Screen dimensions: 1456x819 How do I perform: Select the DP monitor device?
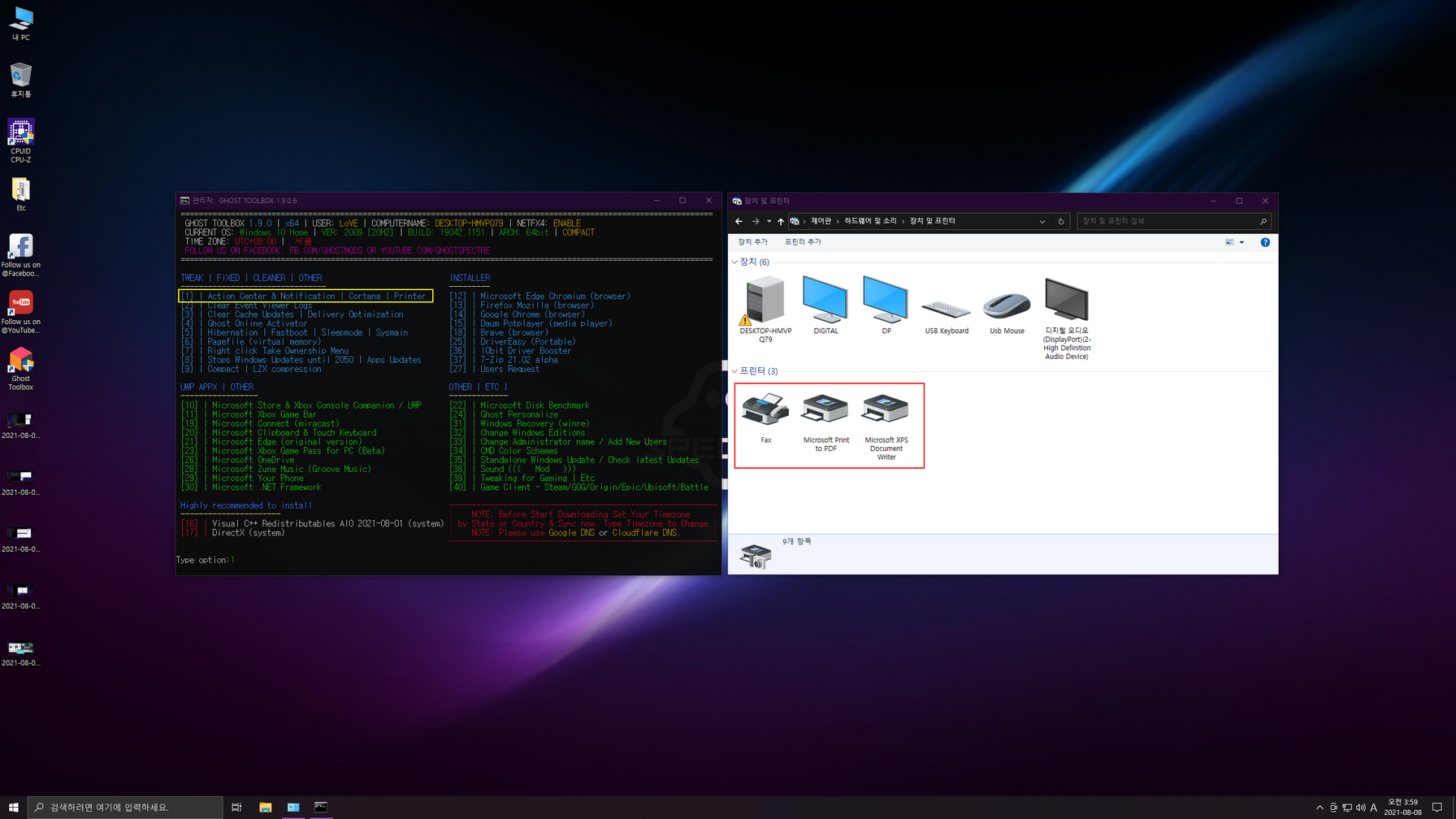pyautogui.click(x=886, y=305)
